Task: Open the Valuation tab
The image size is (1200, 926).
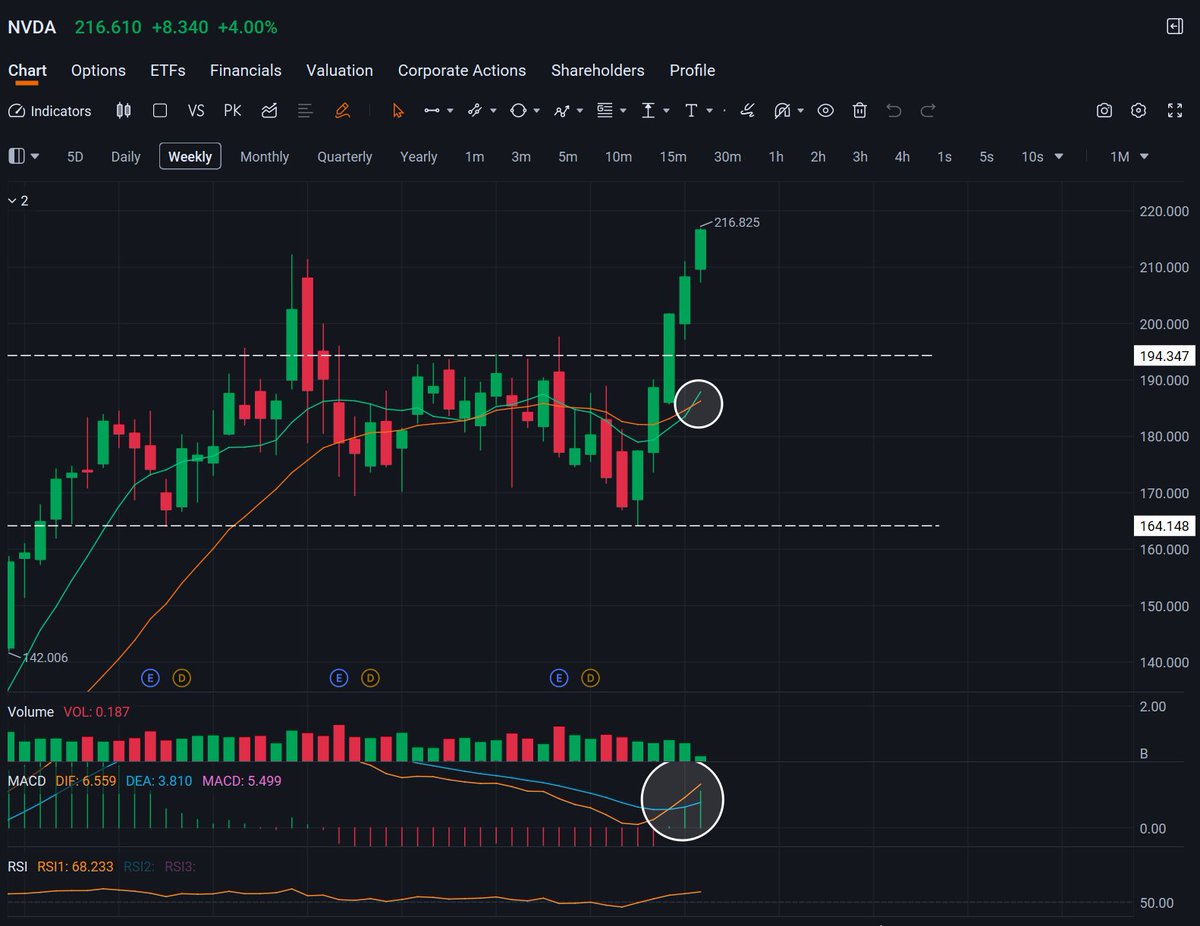Action: click(x=340, y=70)
